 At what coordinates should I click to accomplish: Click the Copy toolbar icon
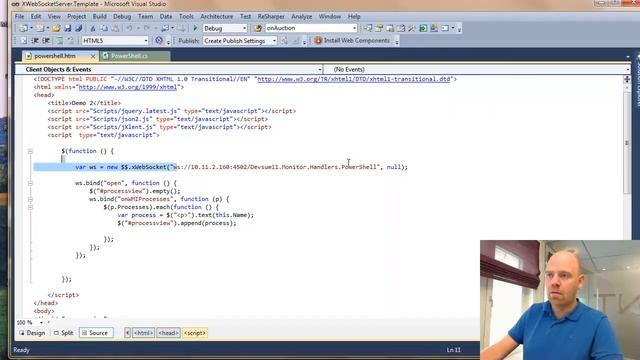pyautogui.click(x=104, y=28)
